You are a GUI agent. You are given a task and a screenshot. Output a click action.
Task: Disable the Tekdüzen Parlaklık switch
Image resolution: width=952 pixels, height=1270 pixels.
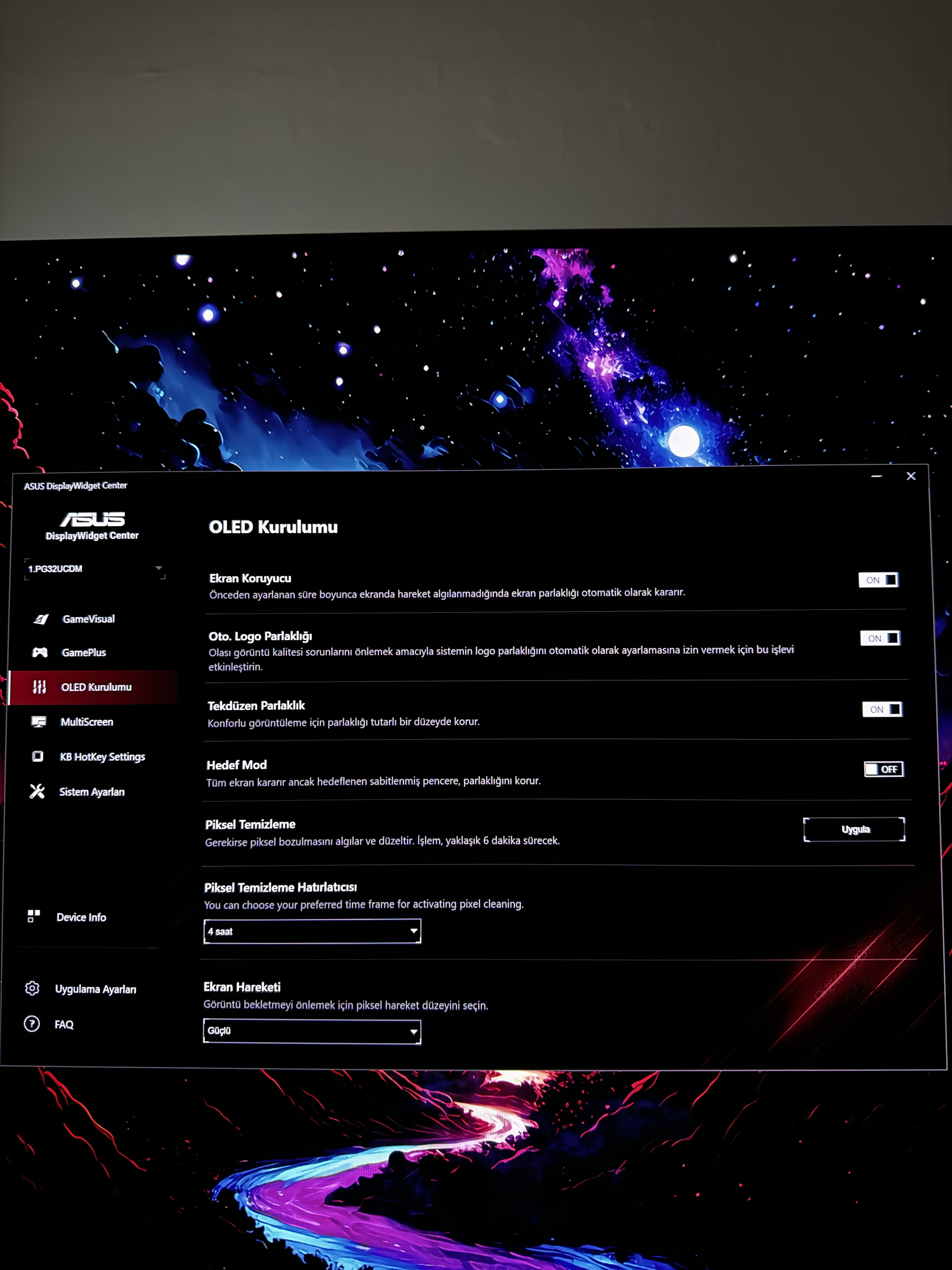882,709
